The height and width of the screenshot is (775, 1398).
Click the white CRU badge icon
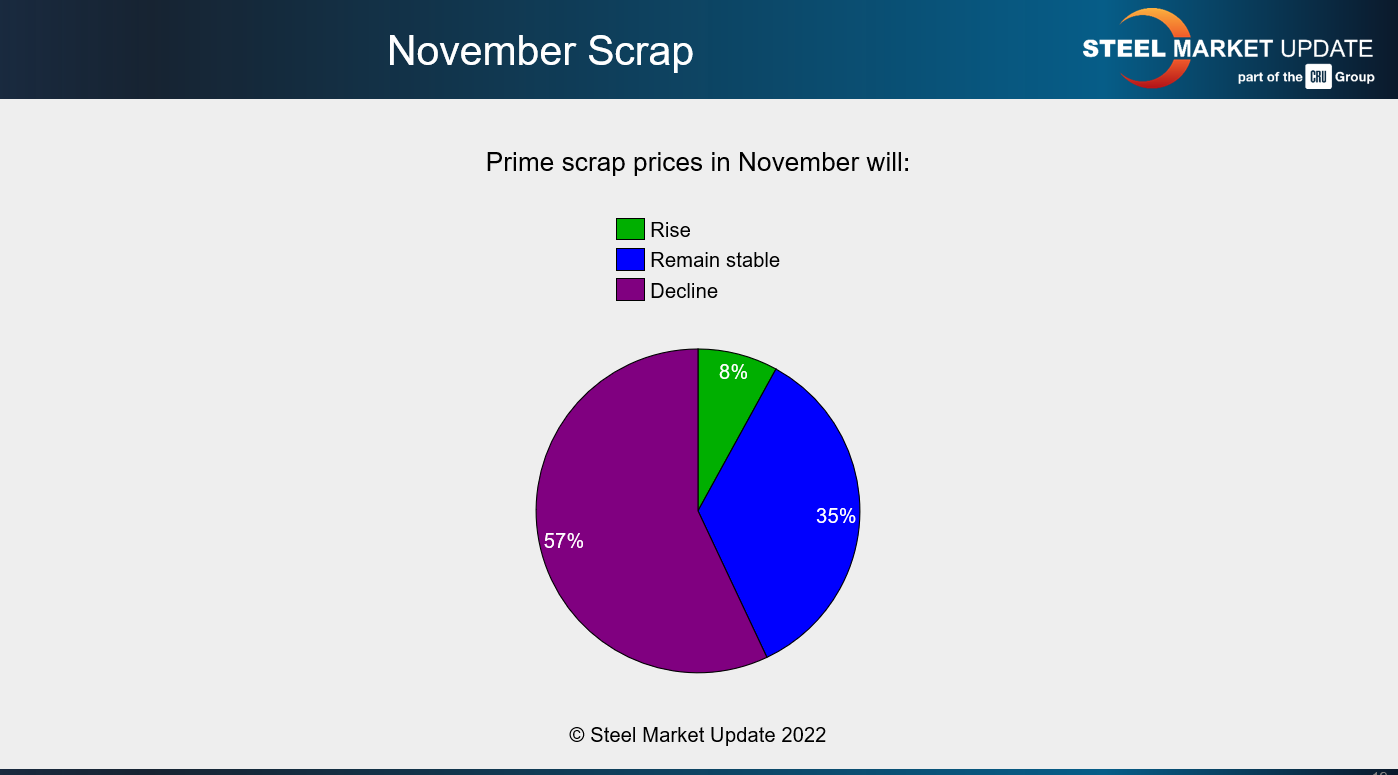point(1318,77)
